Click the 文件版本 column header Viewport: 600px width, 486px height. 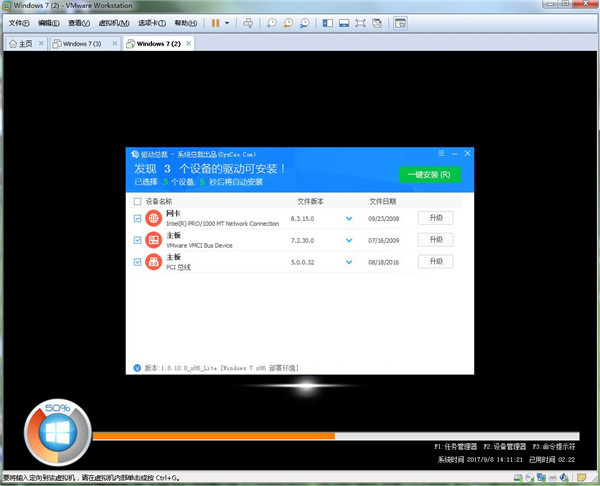310,201
